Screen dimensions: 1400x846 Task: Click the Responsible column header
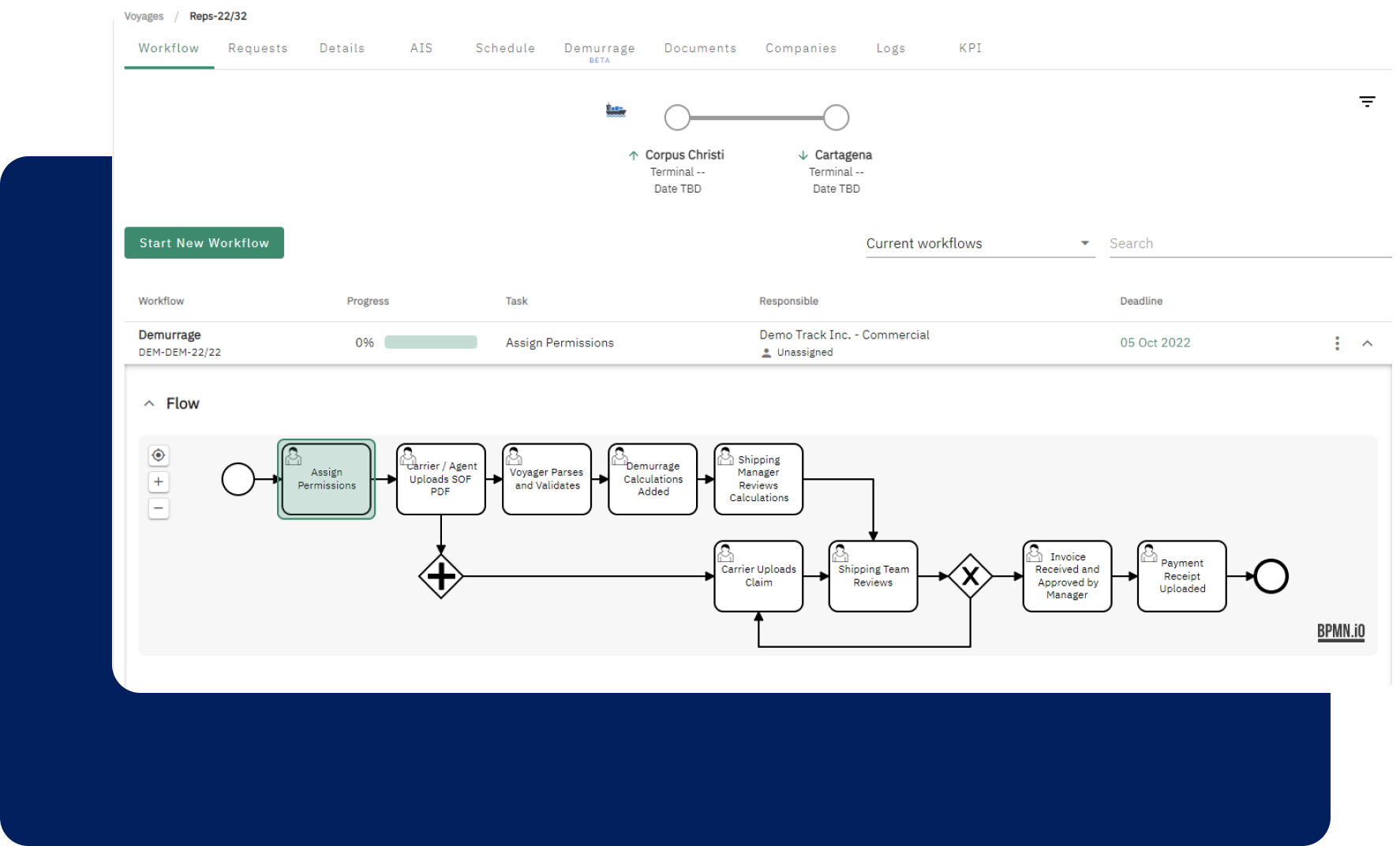pos(788,301)
